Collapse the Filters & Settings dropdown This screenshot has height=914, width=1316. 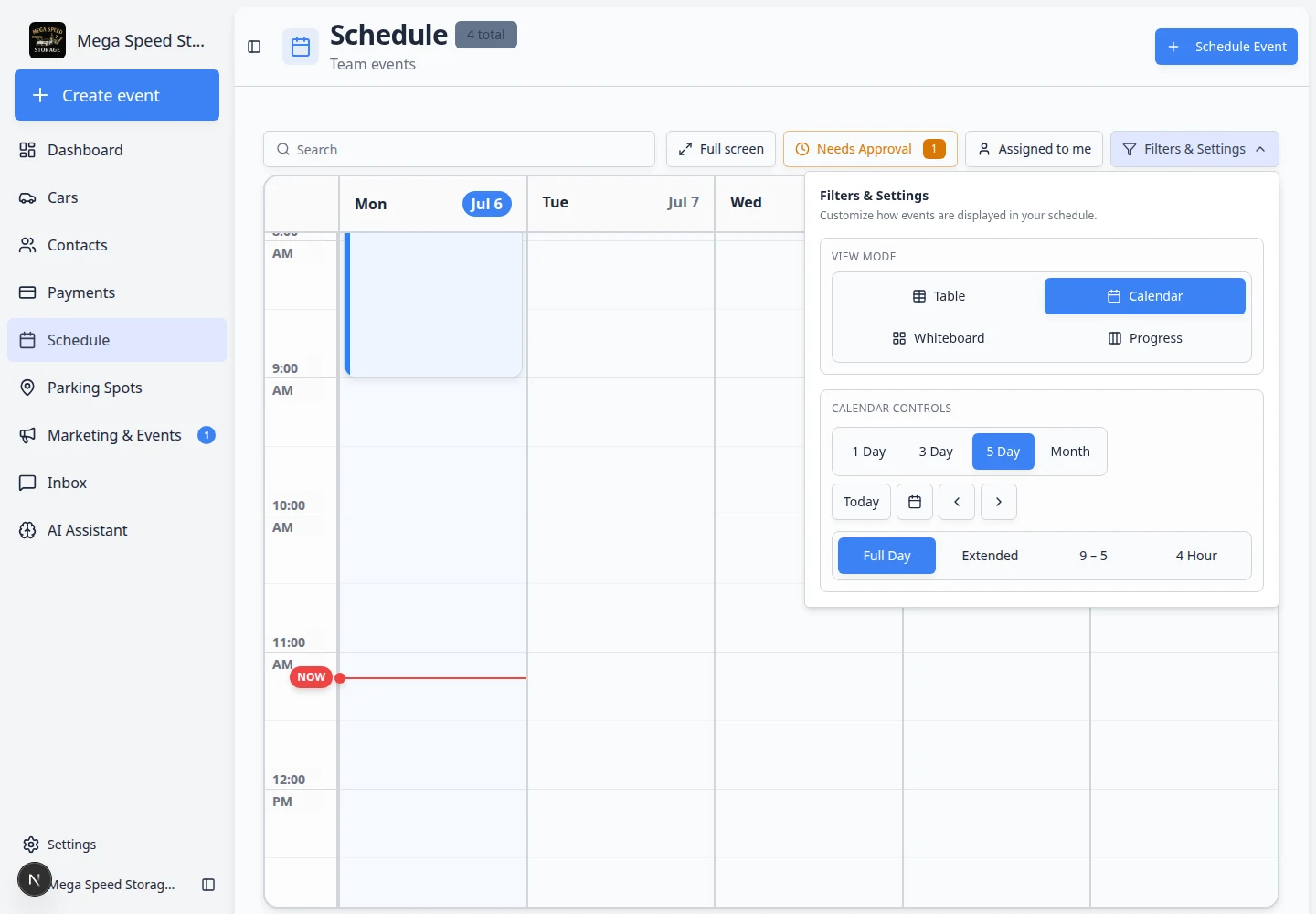pos(1194,149)
